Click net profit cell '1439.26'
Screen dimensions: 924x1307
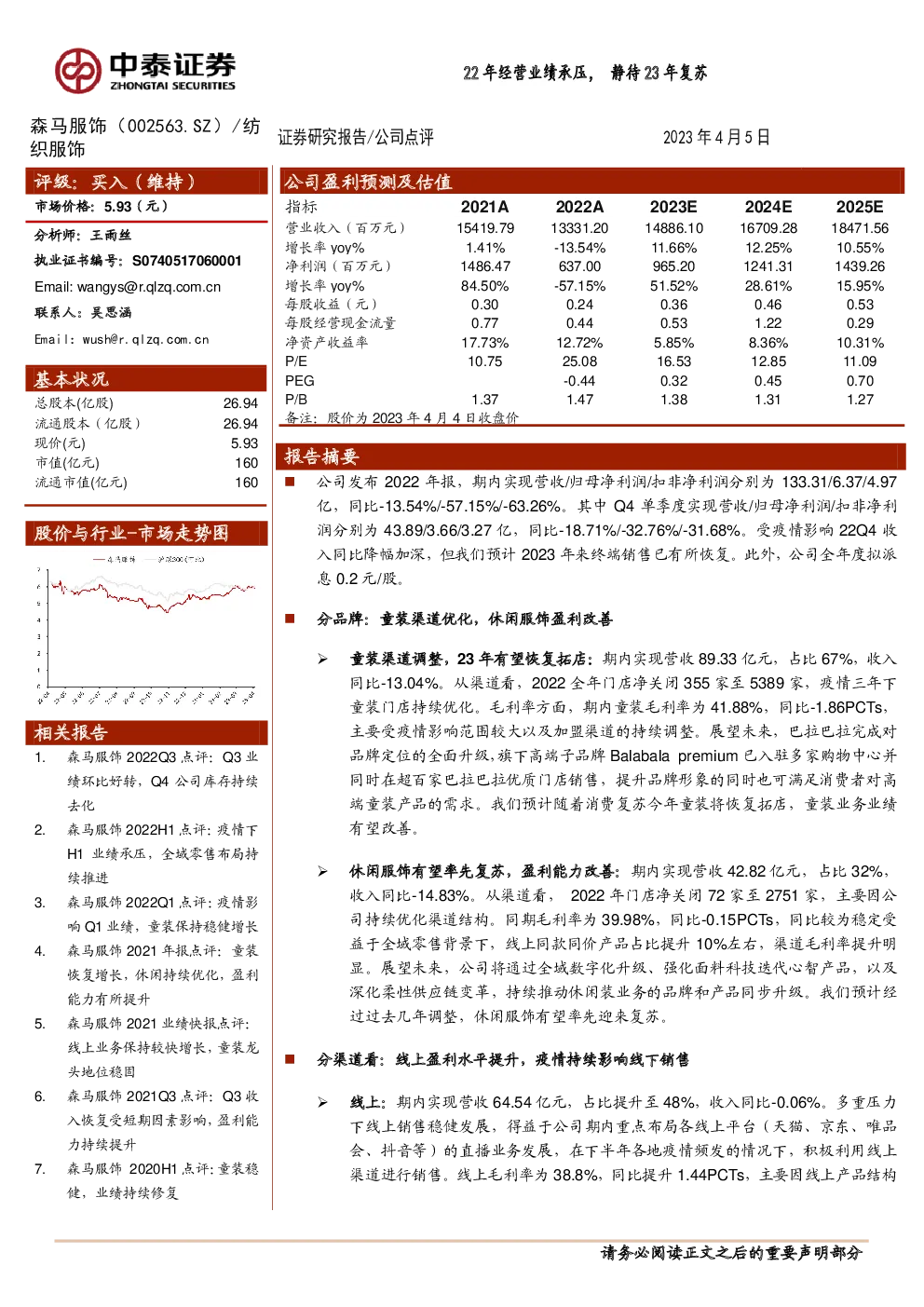860,266
